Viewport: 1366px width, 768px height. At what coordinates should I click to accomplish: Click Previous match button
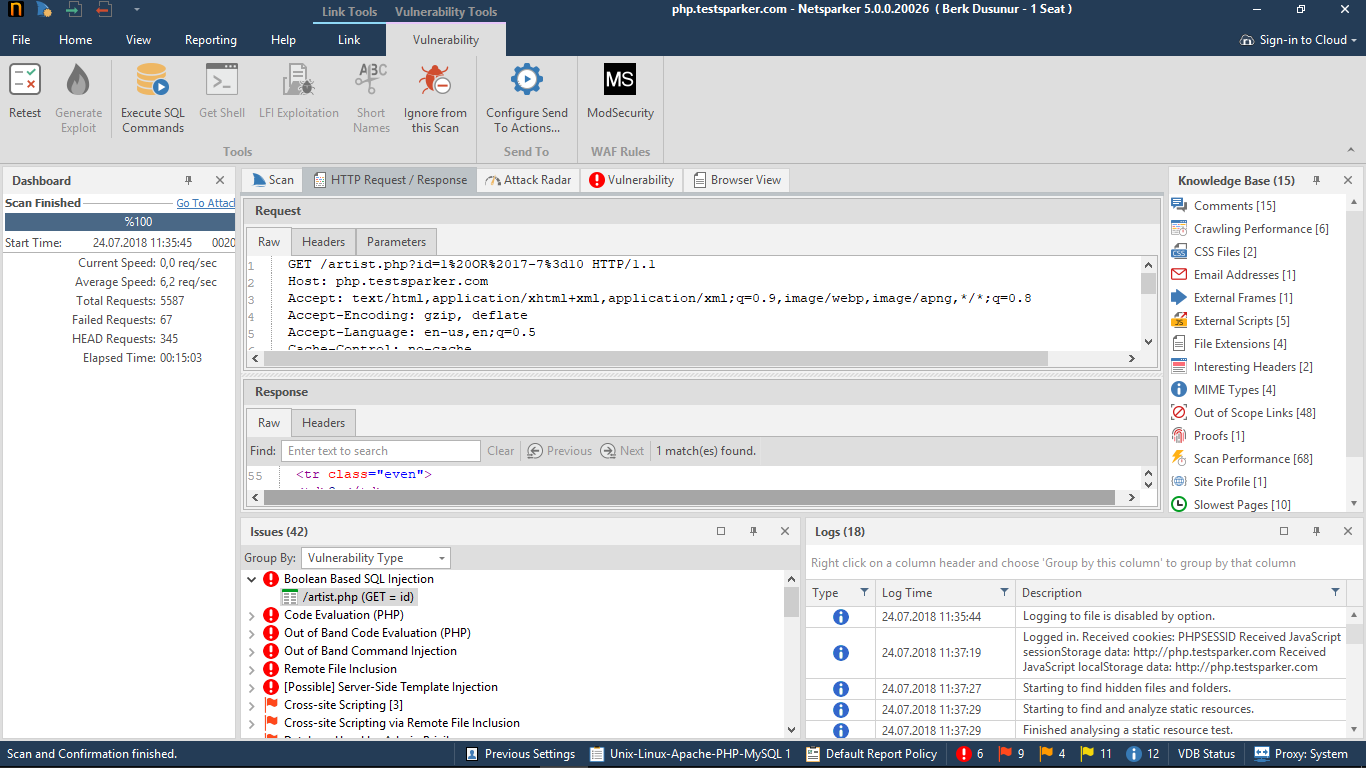560,451
